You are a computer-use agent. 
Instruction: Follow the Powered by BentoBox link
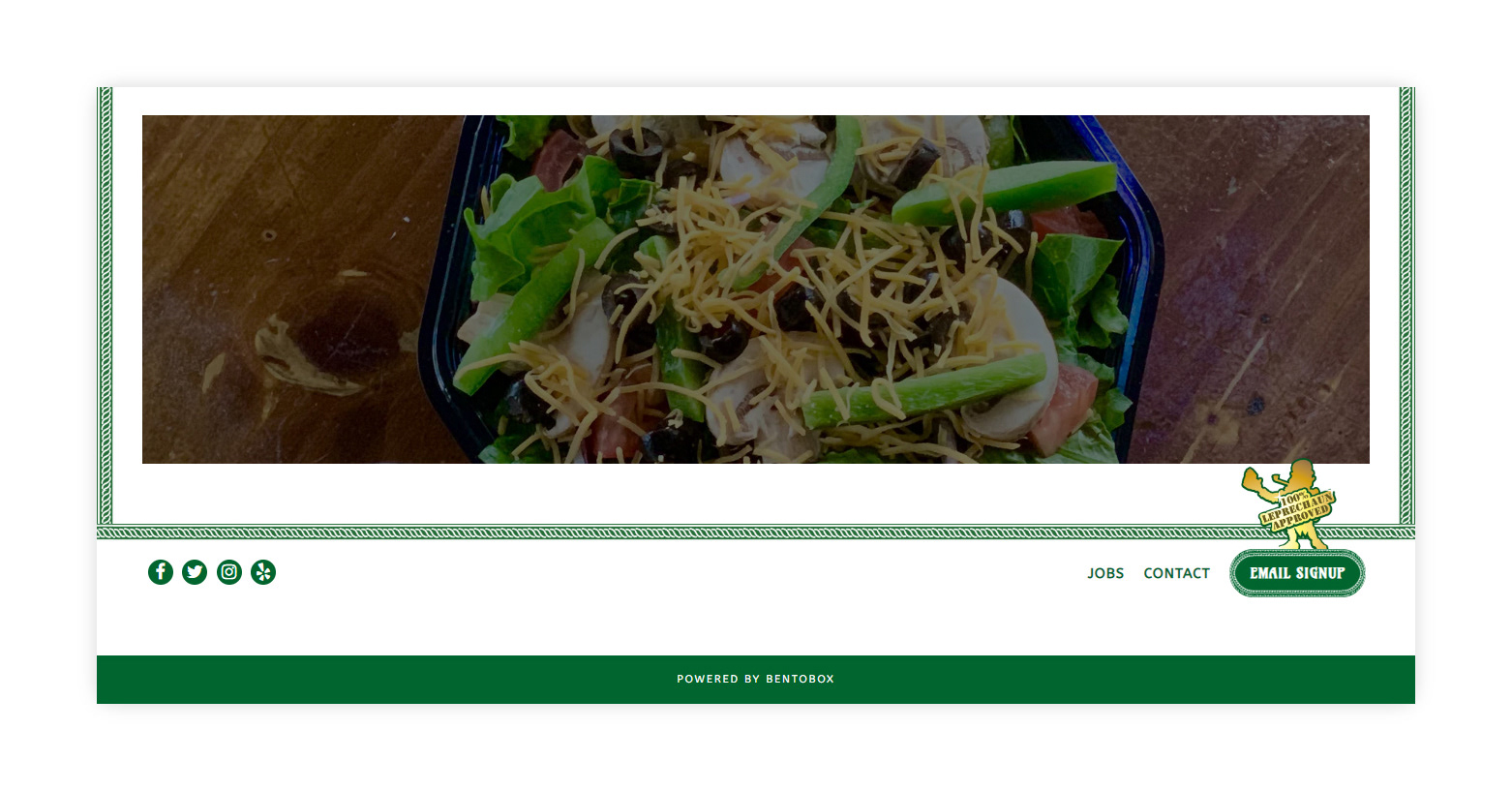[x=755, y=679]
